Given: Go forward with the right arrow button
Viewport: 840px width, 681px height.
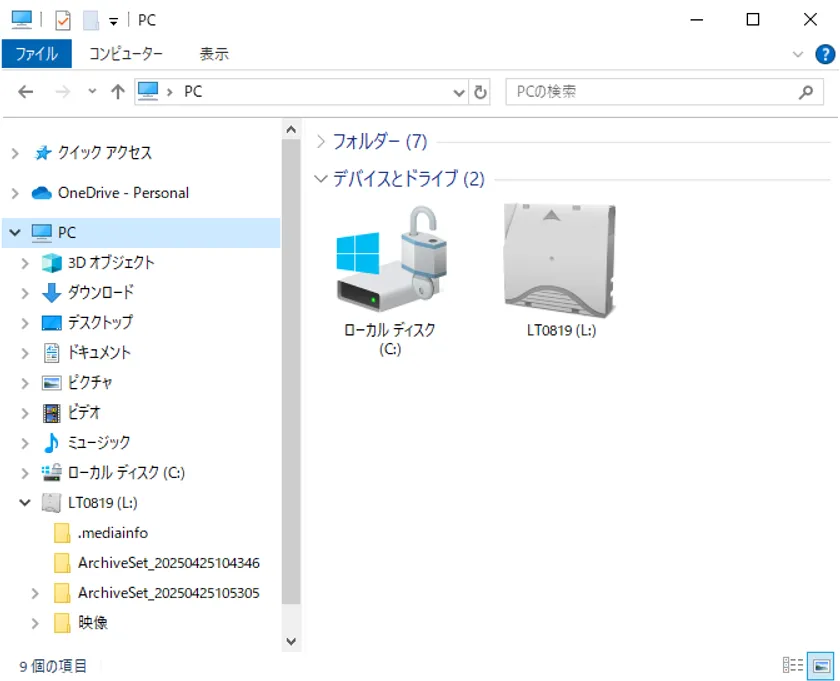Looking at the screenshot, I should coord(63,92).
